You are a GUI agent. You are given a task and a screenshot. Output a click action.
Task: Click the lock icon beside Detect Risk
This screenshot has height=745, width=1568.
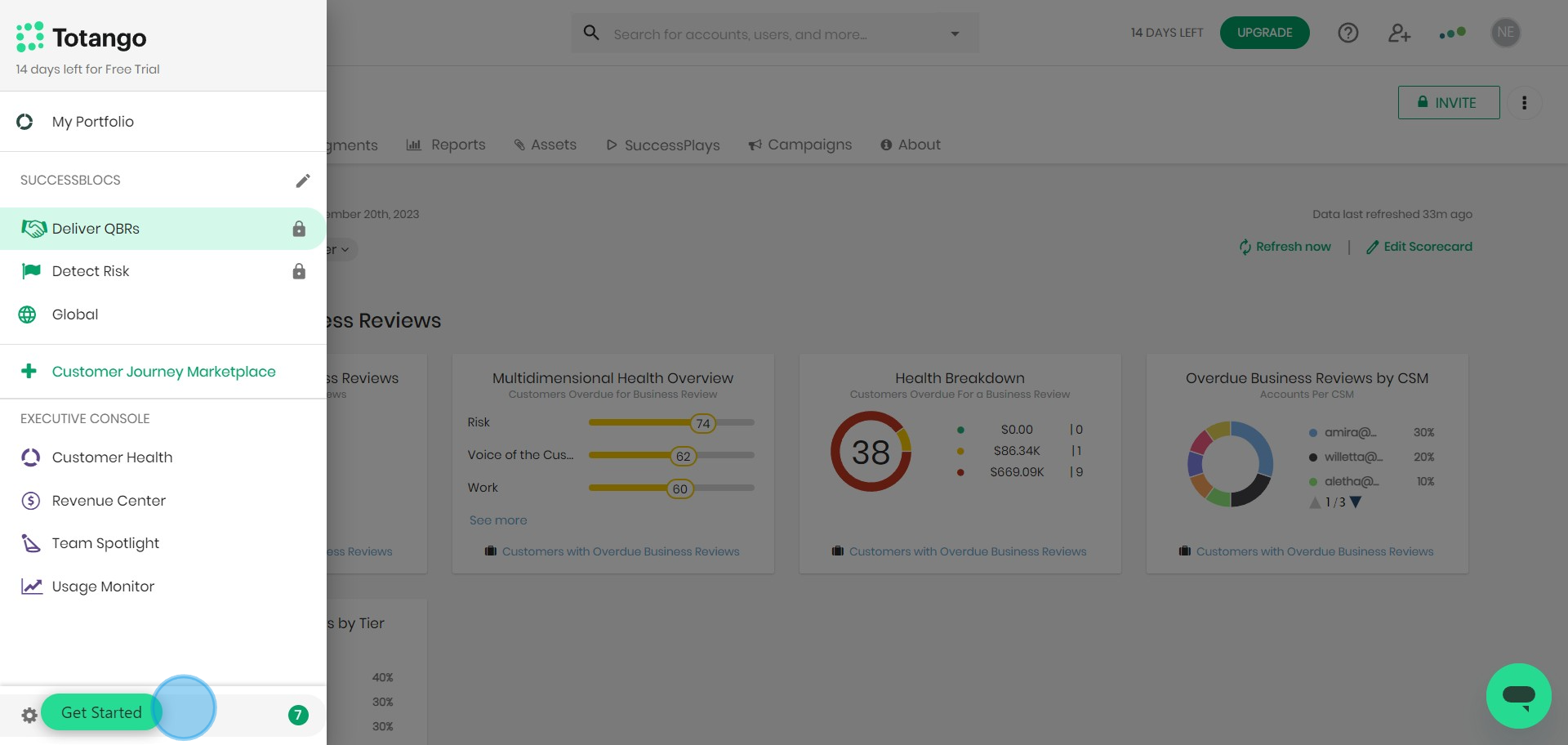[299, 271]
